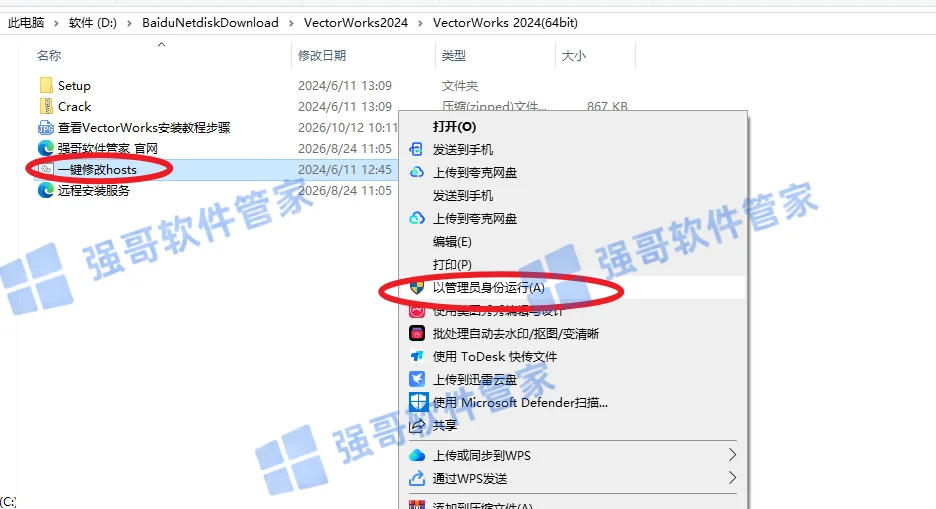Image resolution: width=936 pixels, height=509 pixels.
Task: Click the share icon beside 共享
Action: click(417, 425)
